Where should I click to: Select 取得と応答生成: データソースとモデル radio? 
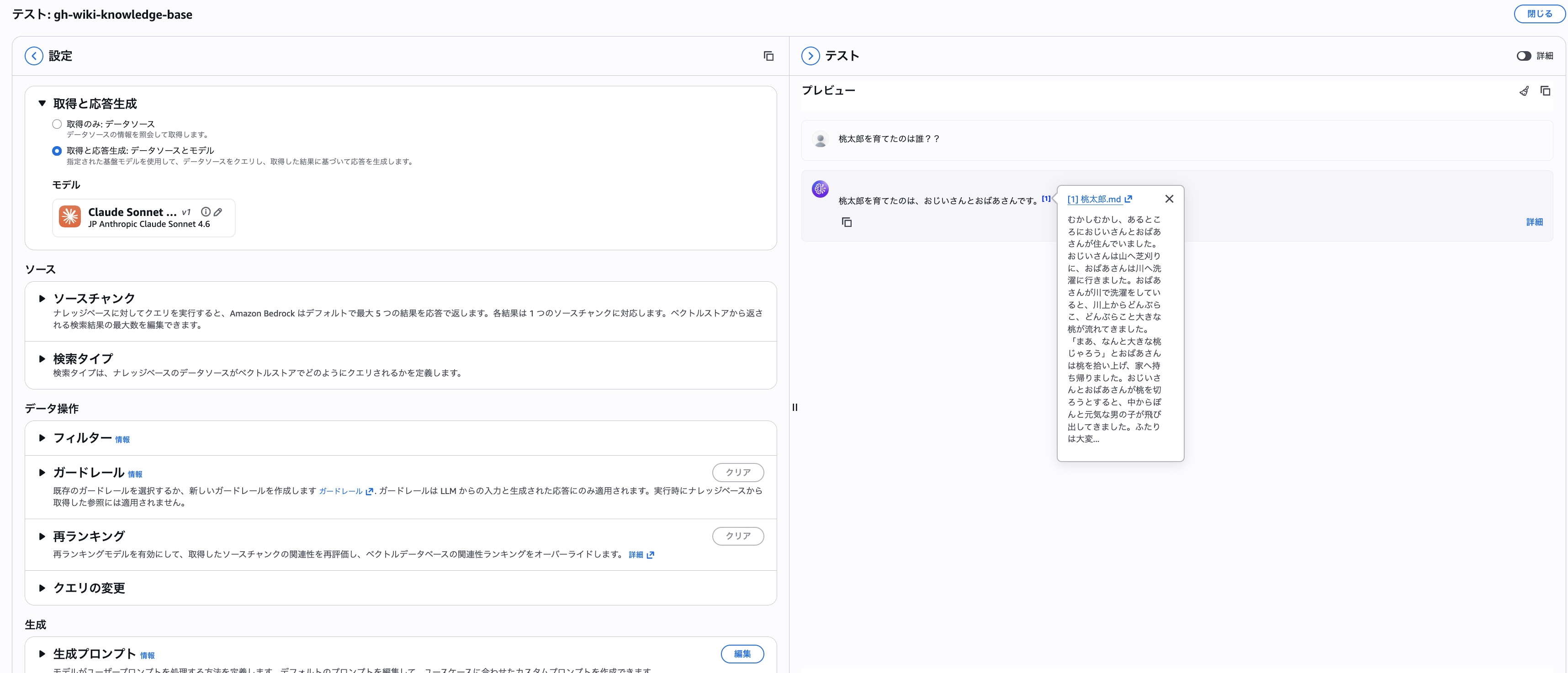pos(57,151)
